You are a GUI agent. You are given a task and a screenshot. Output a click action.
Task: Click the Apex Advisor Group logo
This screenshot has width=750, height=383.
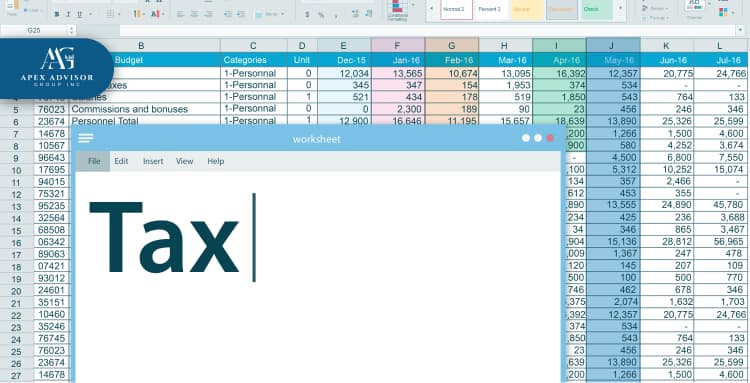pyautogui.click(x=56, y=68)
